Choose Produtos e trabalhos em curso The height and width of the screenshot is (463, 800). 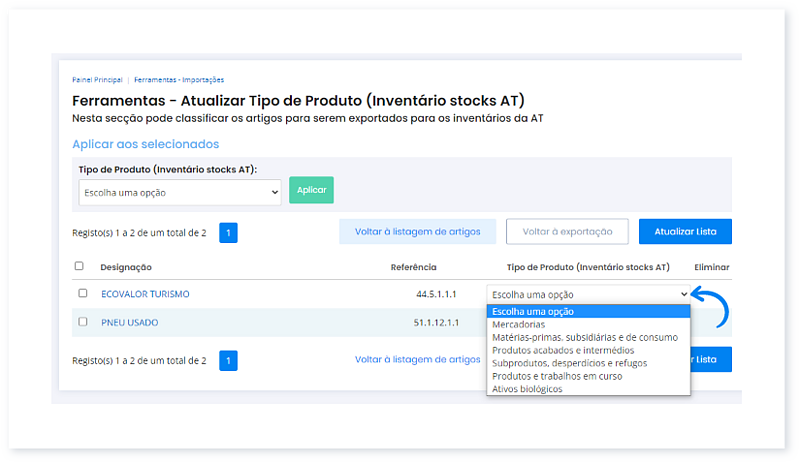pyautogui.click(x=557, y=376)
